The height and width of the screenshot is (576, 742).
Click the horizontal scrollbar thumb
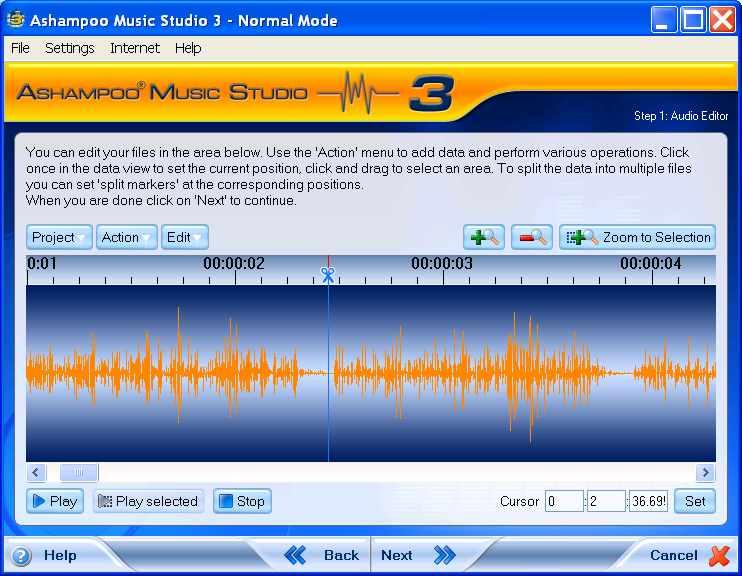pyautogui.click(x=79, y=473)
